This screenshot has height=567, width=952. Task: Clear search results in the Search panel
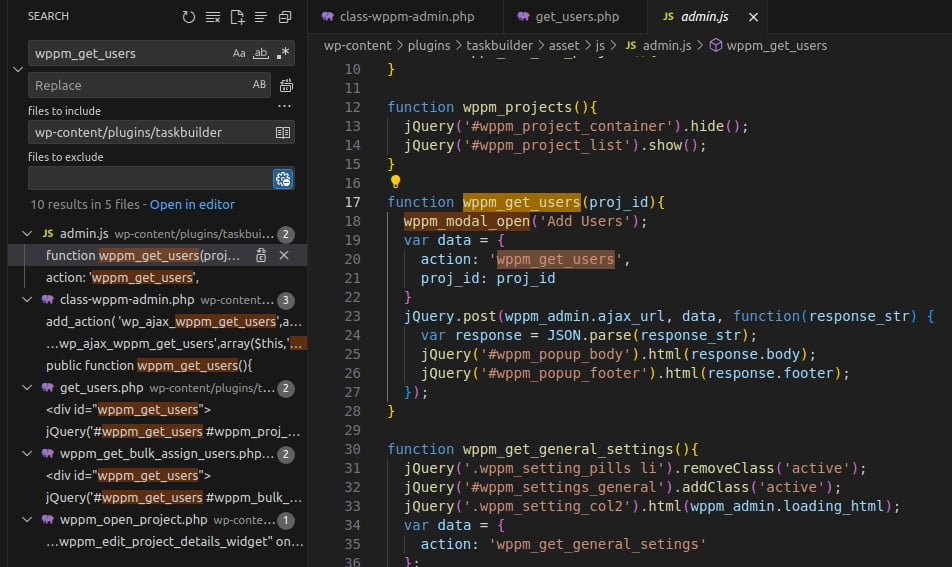pyautogui.click(x=213, y=17)
